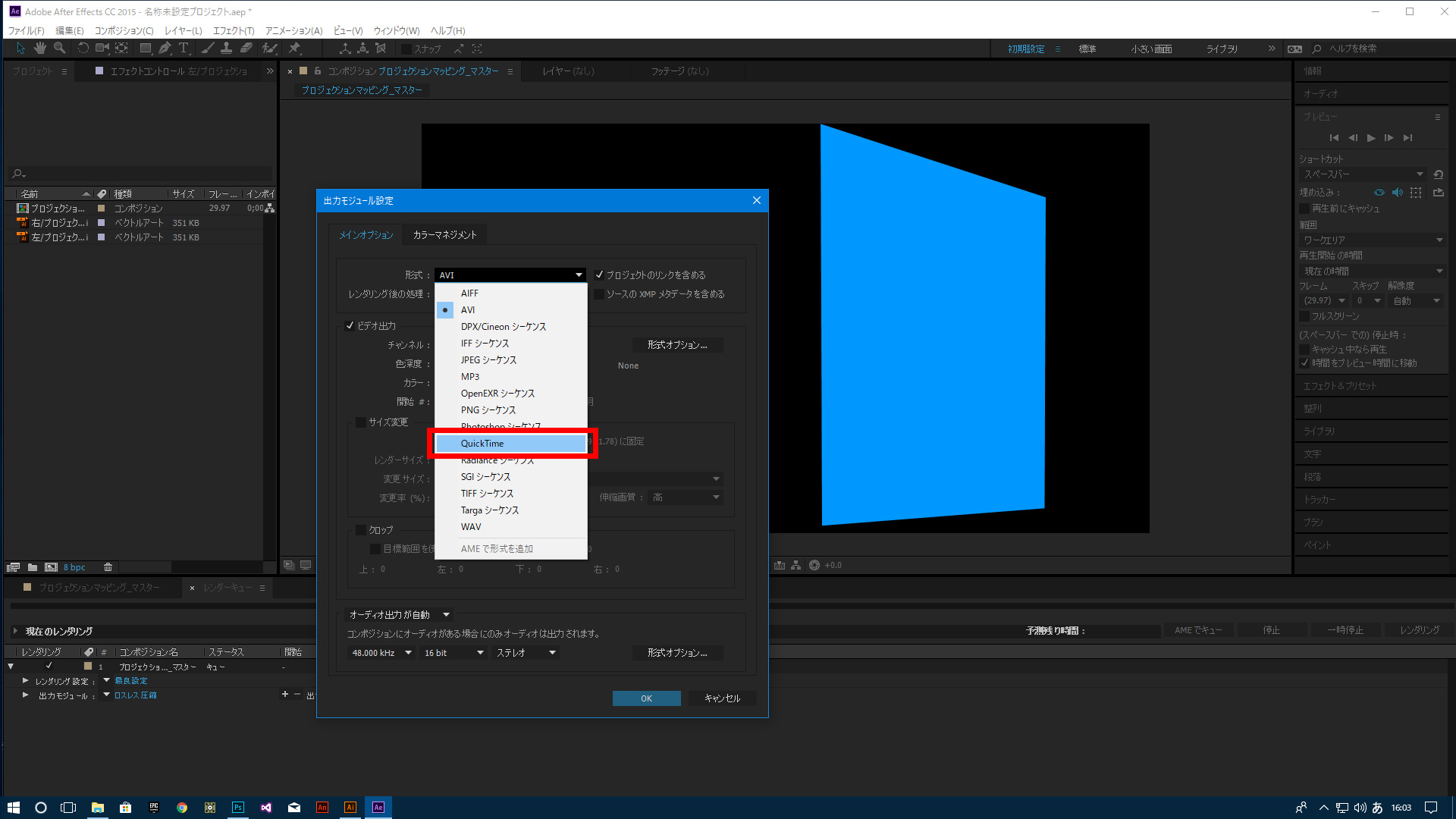Open オーディオ出力が自動 dropdown

point(399,615)
